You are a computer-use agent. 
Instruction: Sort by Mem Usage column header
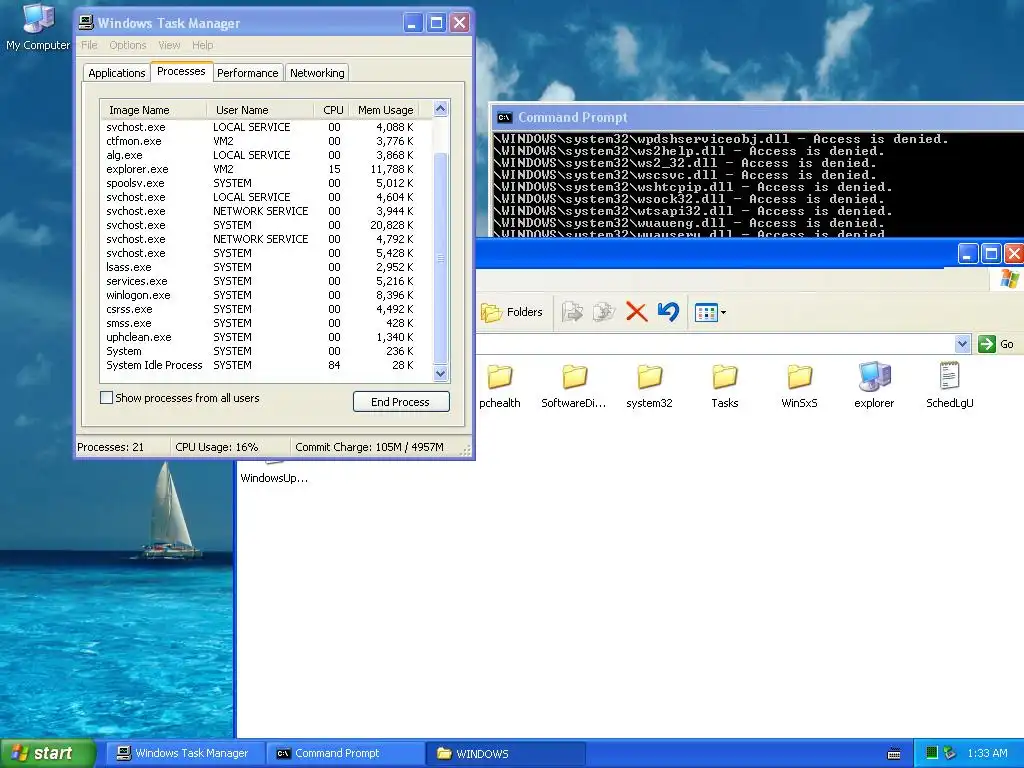385,110
